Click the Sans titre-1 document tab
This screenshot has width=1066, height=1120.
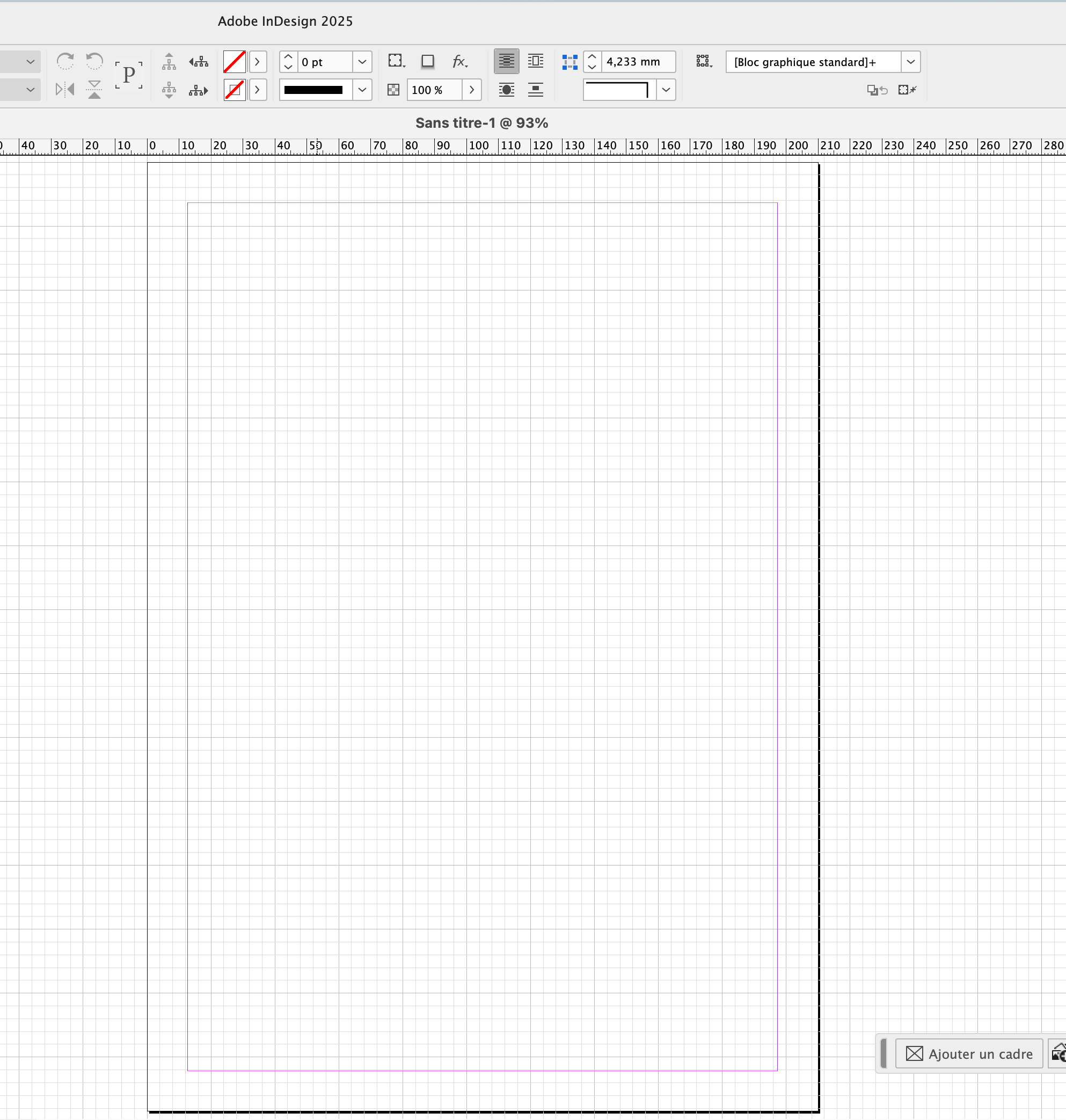click(x=481, y=122)
